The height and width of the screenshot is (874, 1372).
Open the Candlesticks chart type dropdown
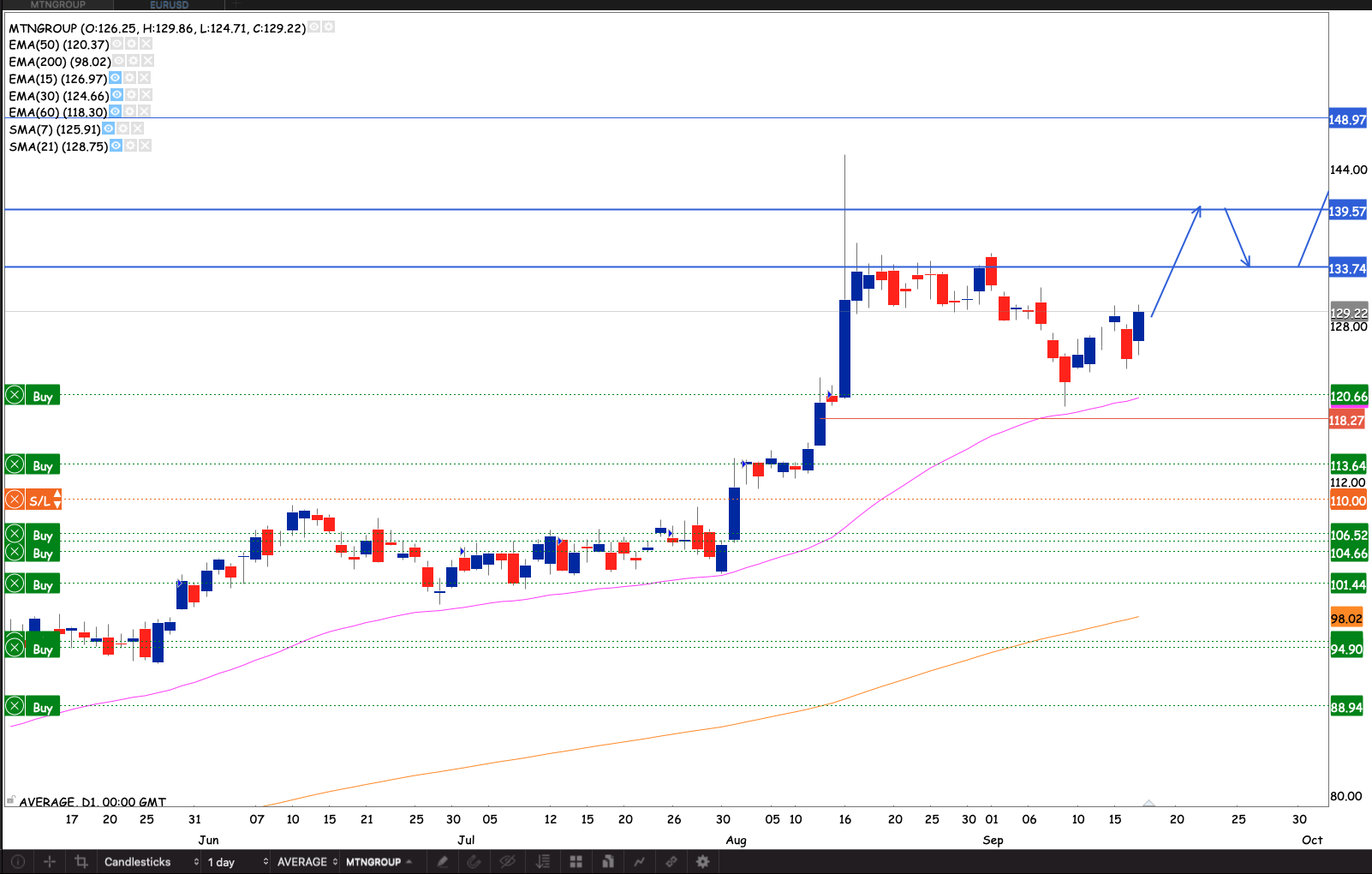pyautogui.click(x=150, y=862)
